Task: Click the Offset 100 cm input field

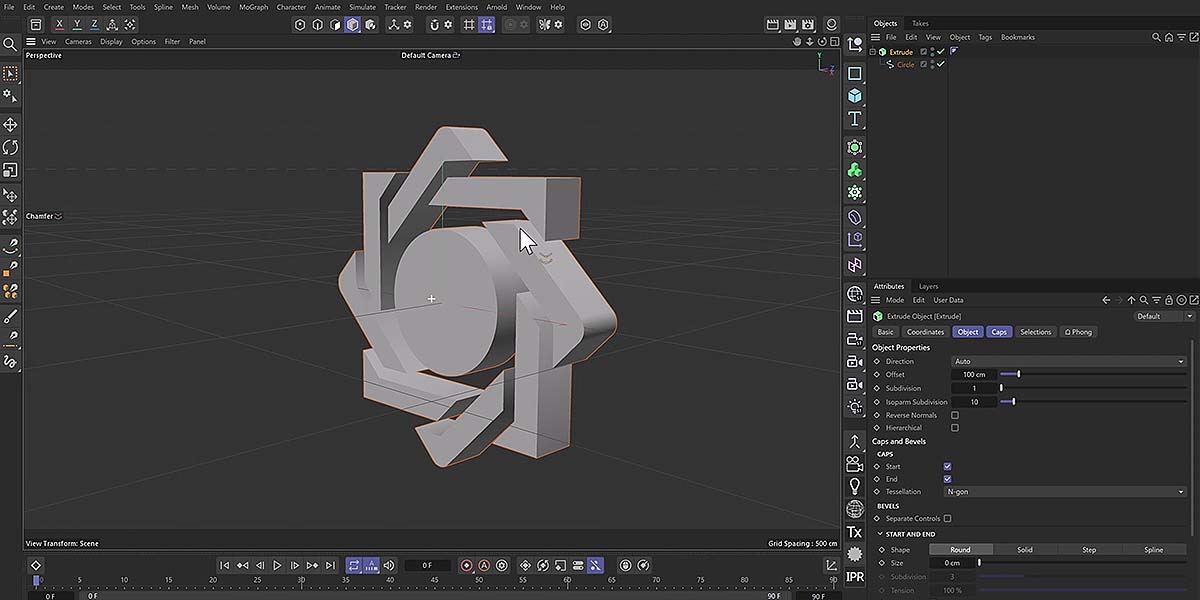Action: [x=973, y=374]
